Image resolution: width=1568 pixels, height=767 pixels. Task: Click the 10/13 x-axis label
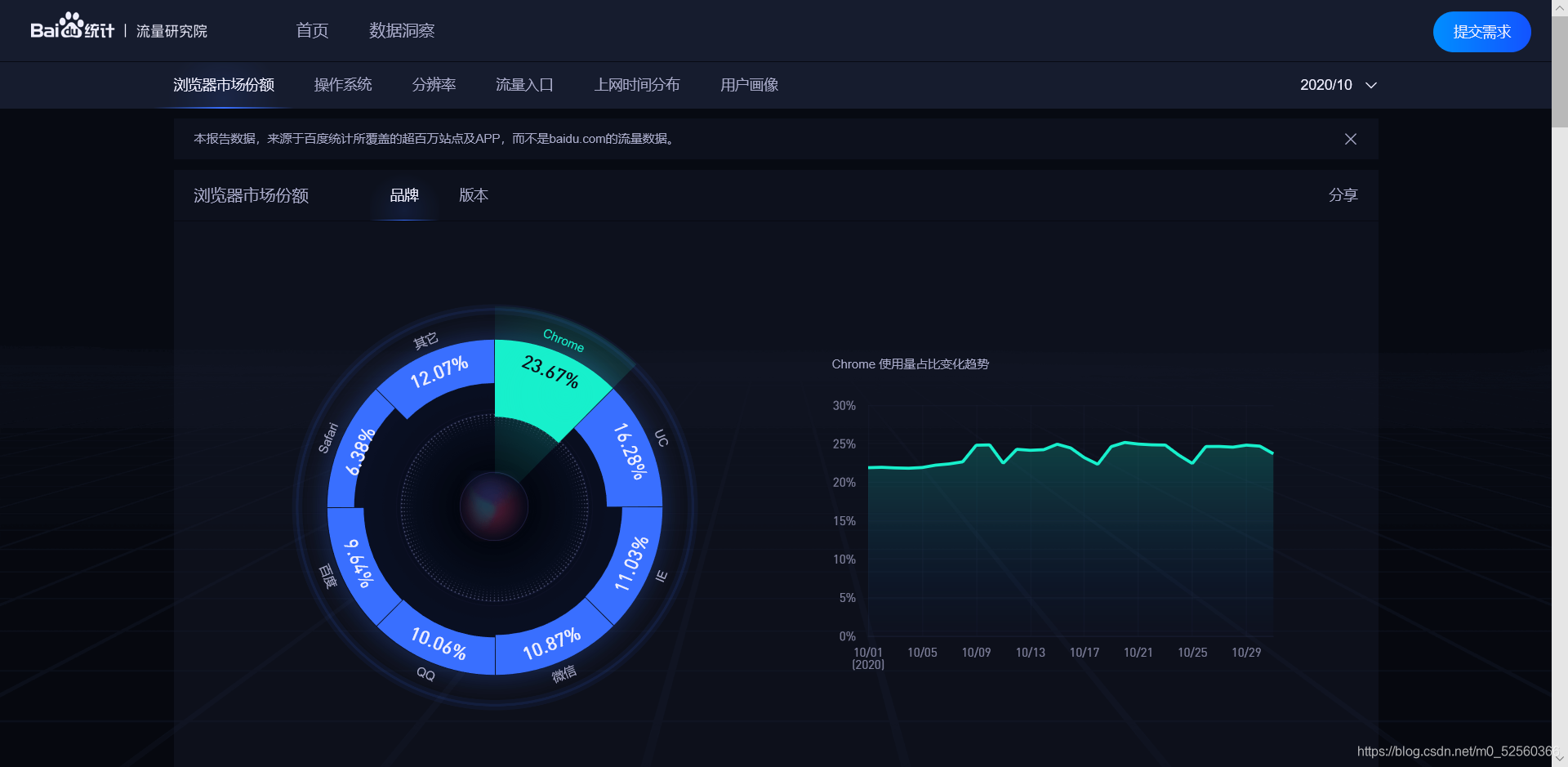click(x=1030, y=653)
